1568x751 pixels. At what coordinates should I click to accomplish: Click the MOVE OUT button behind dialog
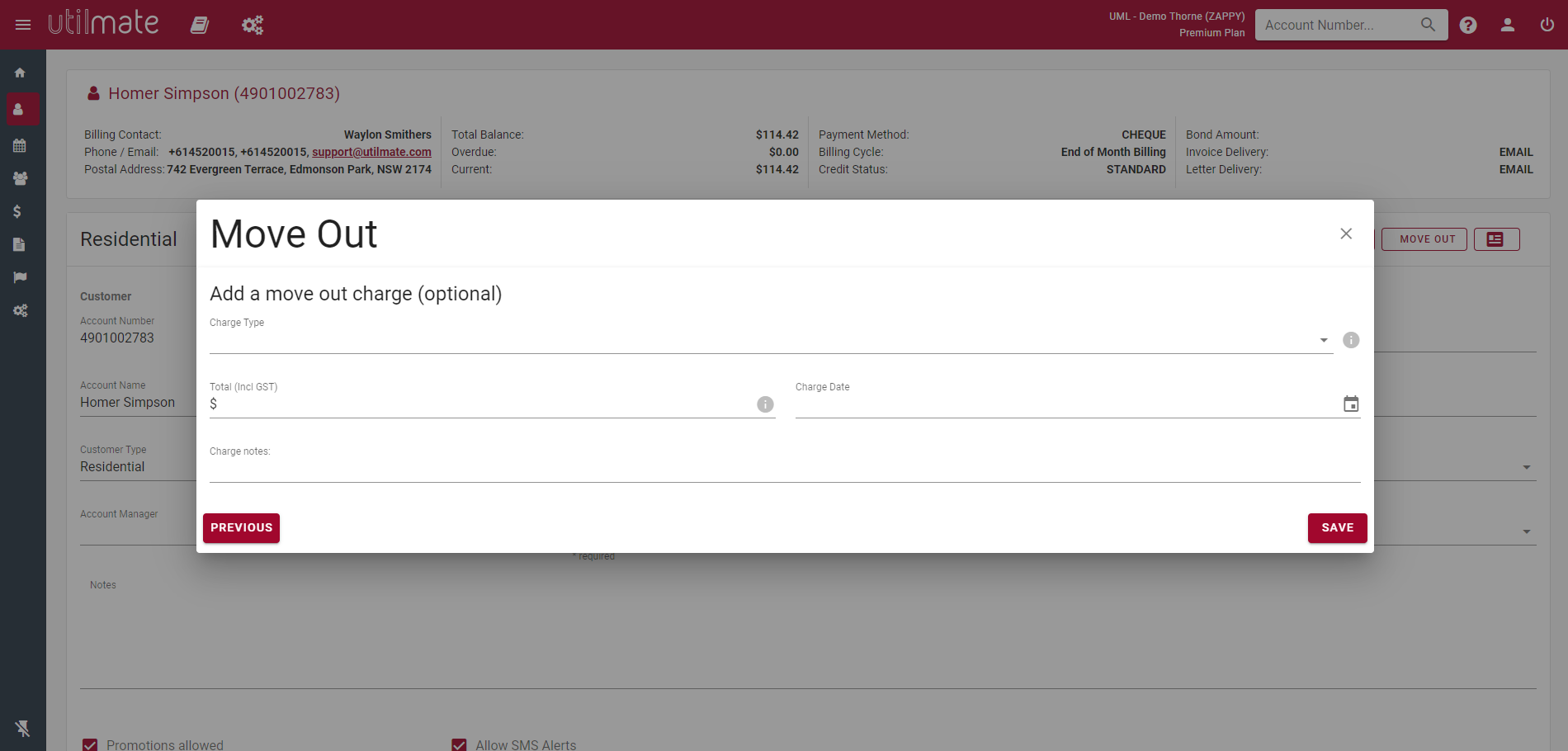coord(1424,239)
